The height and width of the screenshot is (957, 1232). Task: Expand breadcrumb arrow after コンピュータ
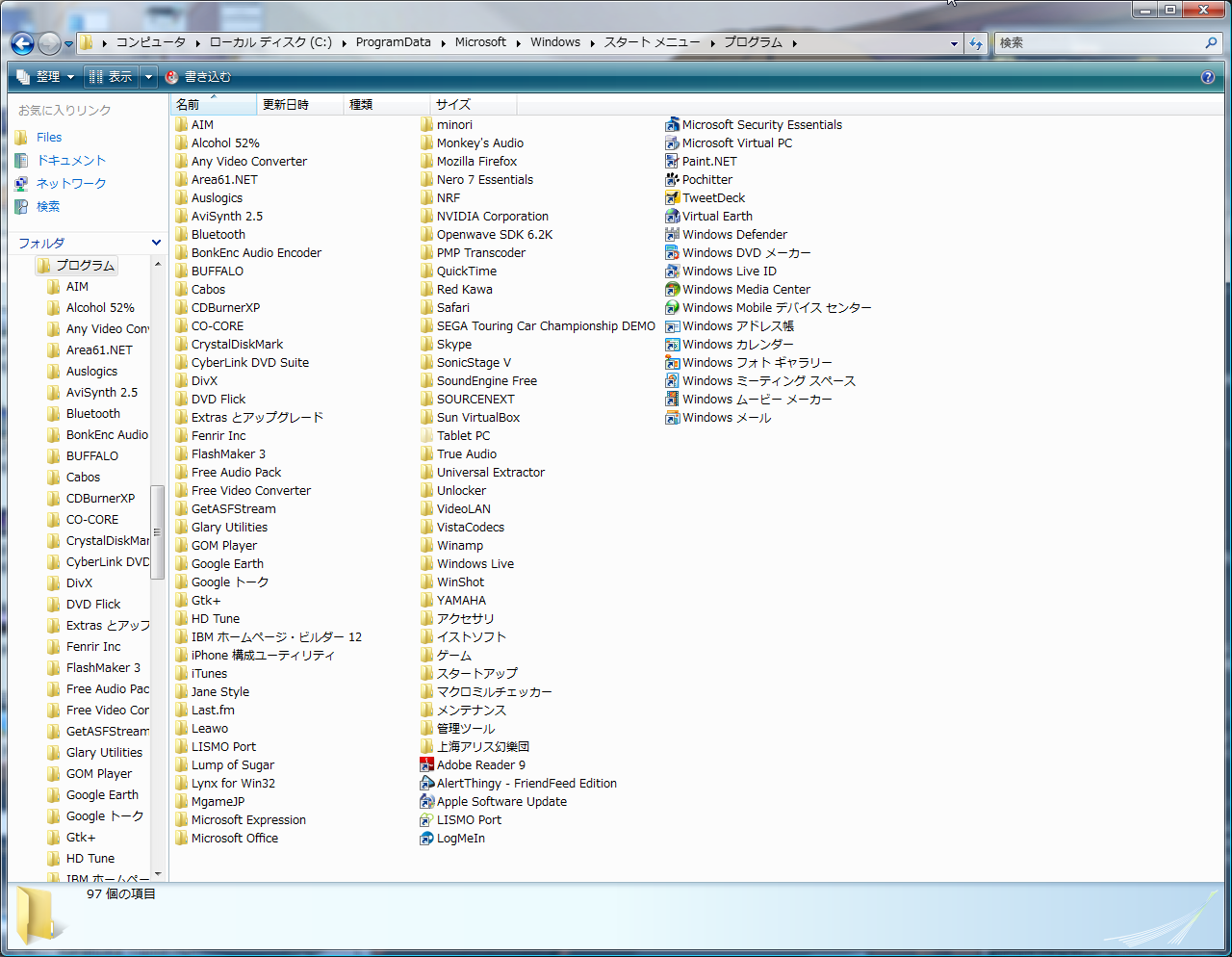(197, 43)
